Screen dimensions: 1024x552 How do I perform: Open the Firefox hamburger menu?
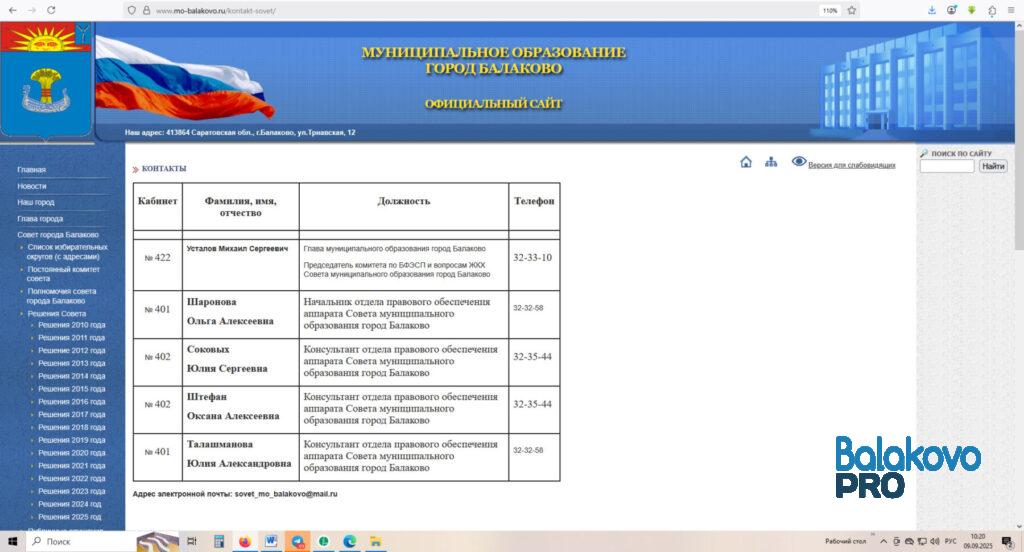1011,10
